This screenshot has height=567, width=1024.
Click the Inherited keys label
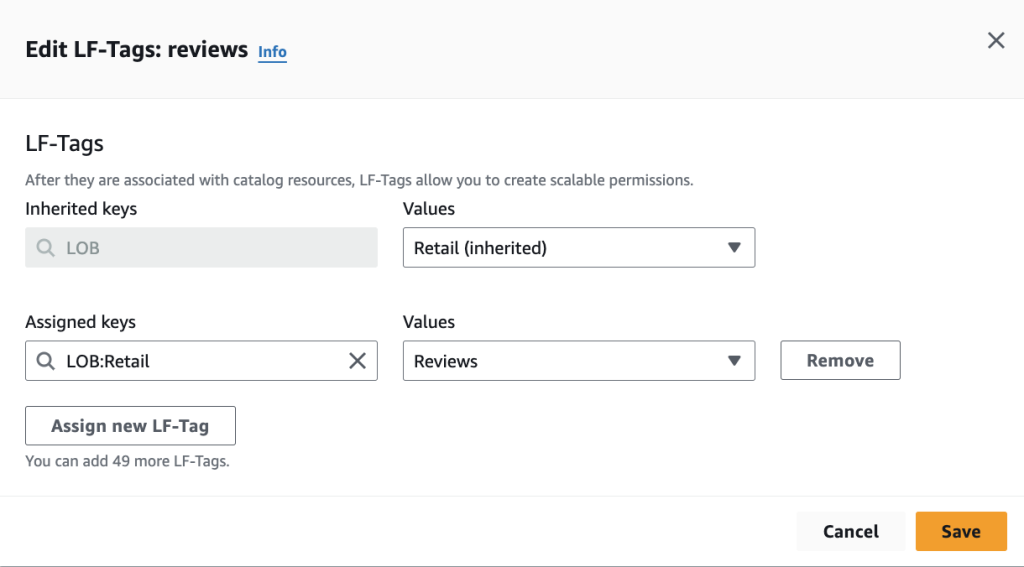click(x=81, y=209)
